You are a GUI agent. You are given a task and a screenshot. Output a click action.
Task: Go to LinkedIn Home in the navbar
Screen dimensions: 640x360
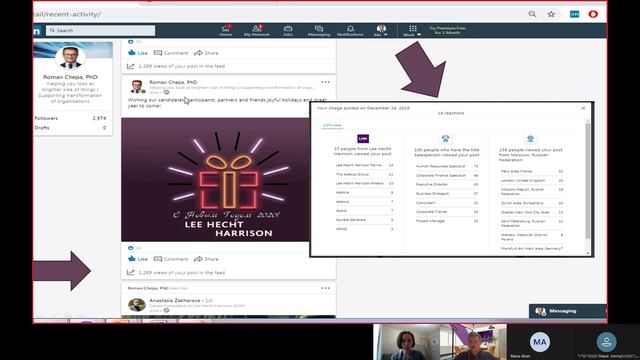[x=225, y=31]
